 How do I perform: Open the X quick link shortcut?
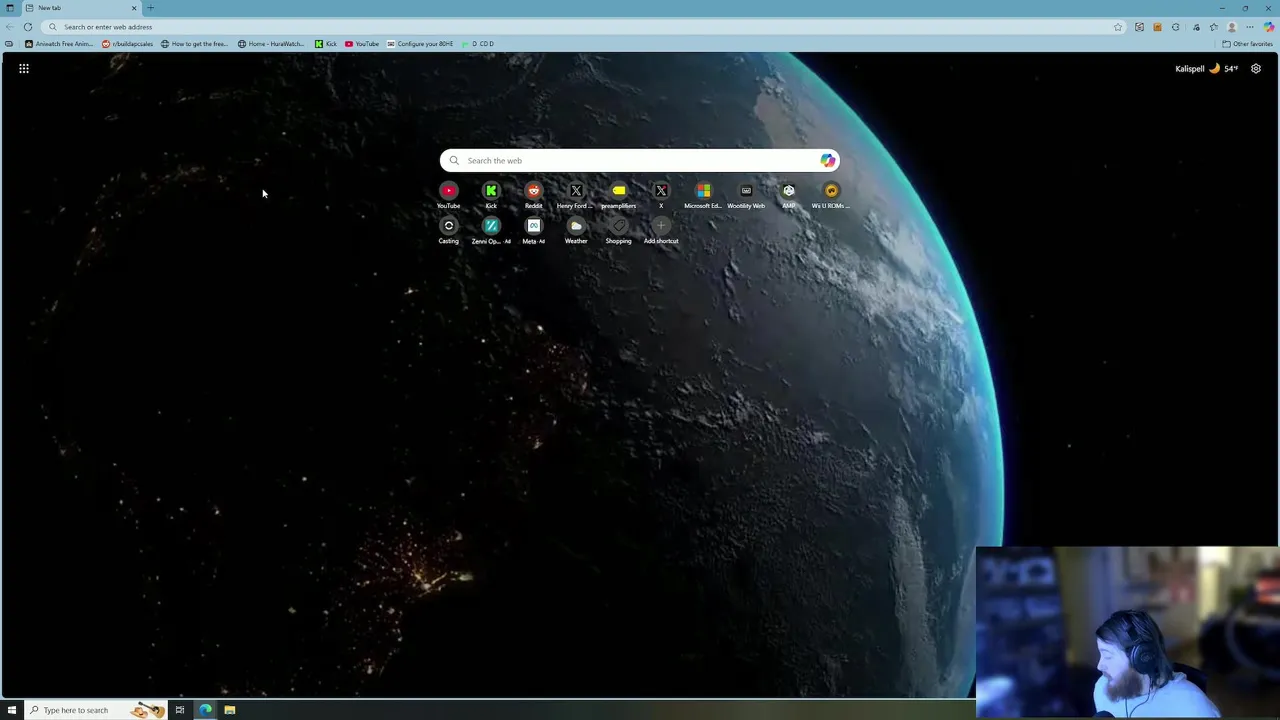point(661,195)
